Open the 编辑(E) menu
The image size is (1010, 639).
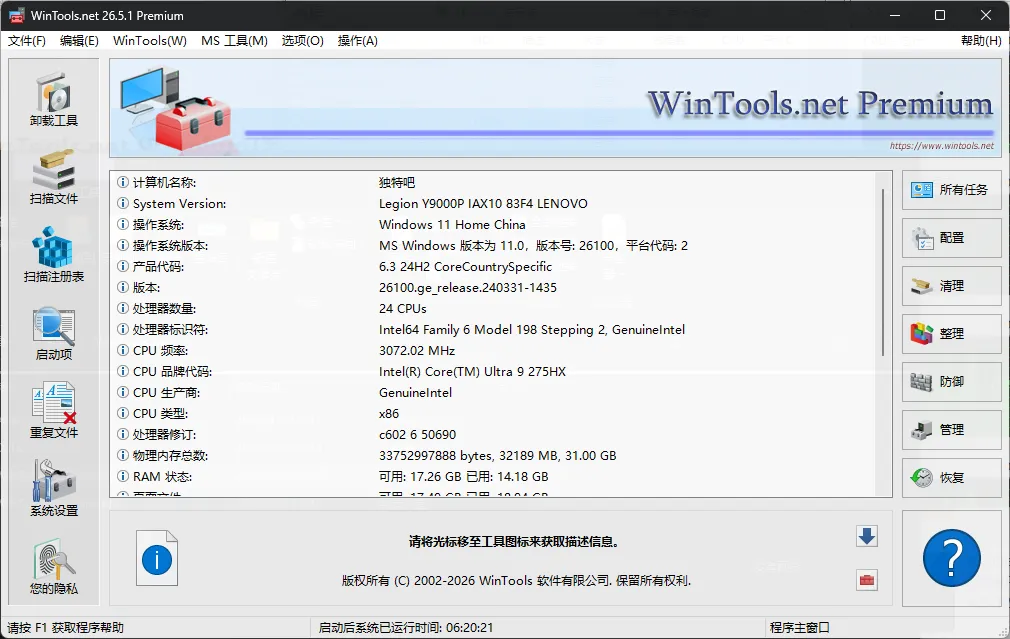tap(79, 41)
